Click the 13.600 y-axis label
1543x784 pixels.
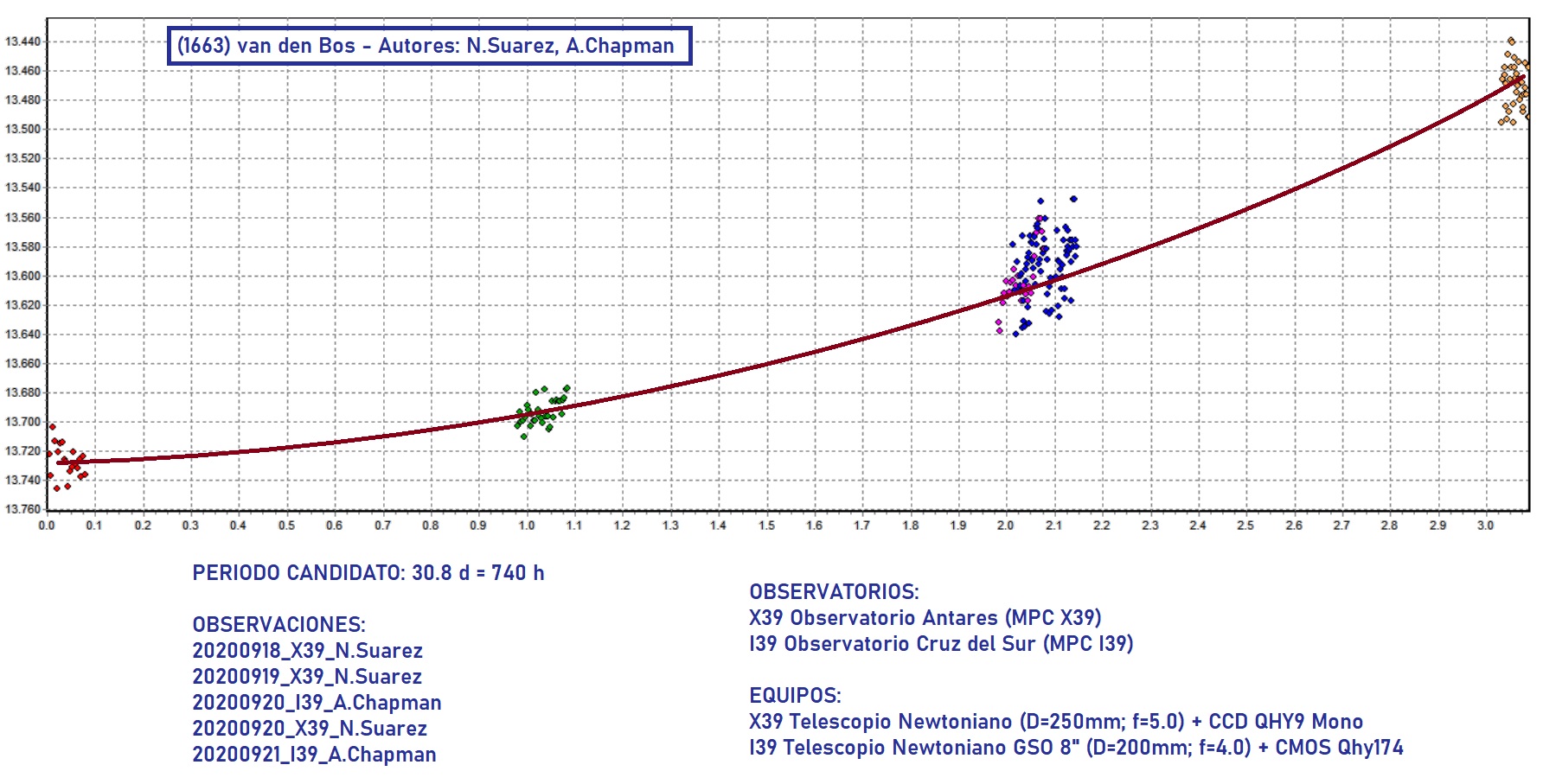pos(22,276)
